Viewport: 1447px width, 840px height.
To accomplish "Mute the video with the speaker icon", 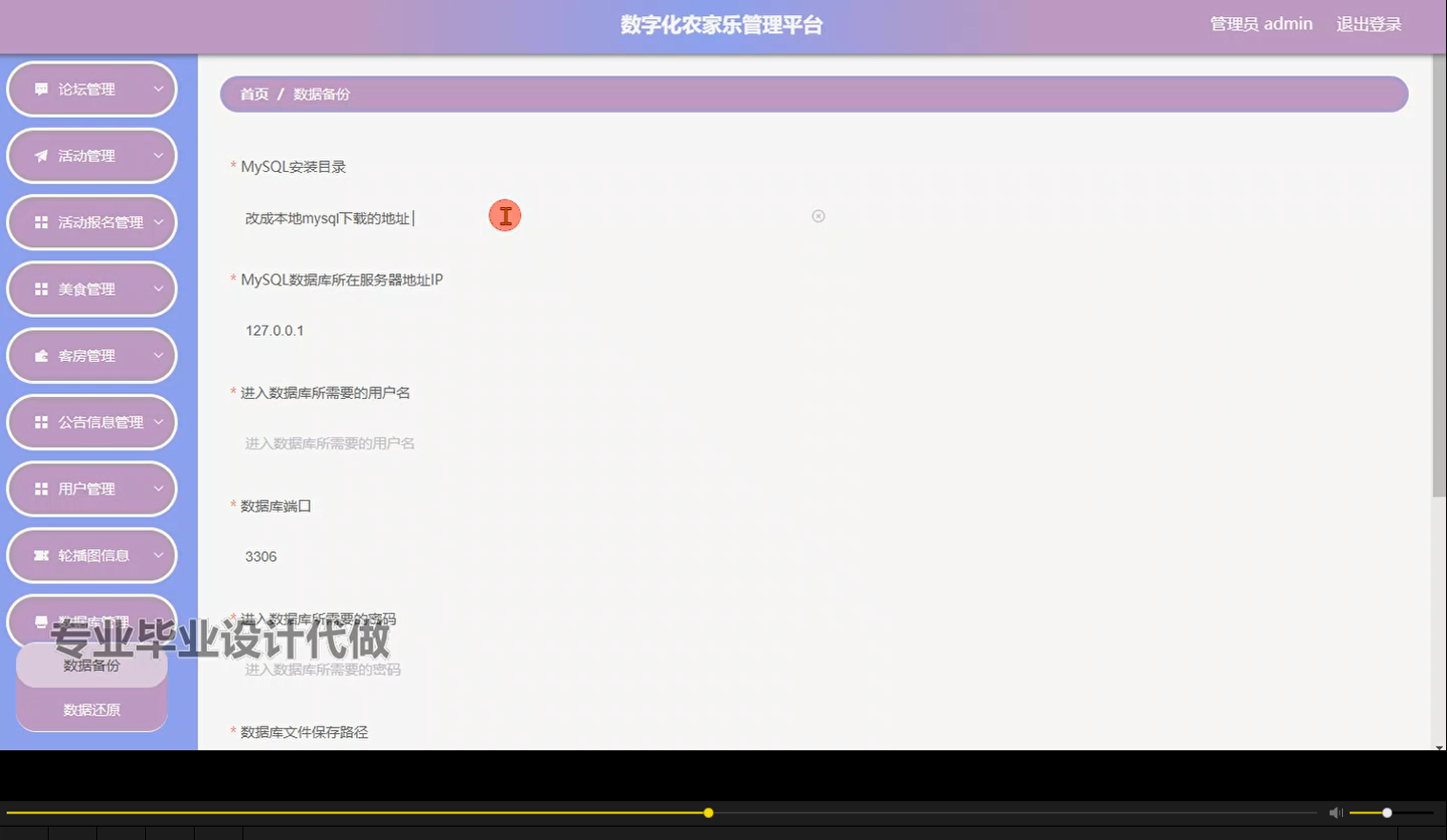I will coord(1335,812).
